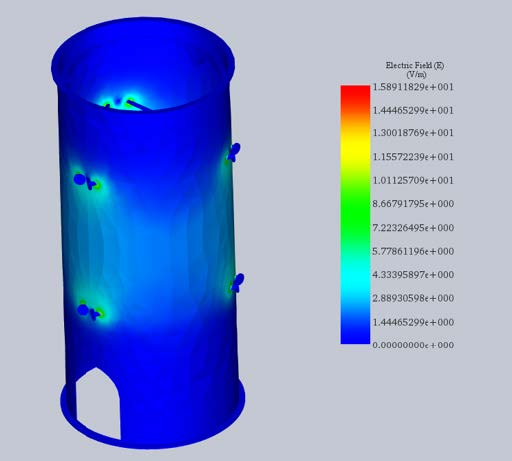
Task: Click the (V/m) unit label
Action: [416, 74]
